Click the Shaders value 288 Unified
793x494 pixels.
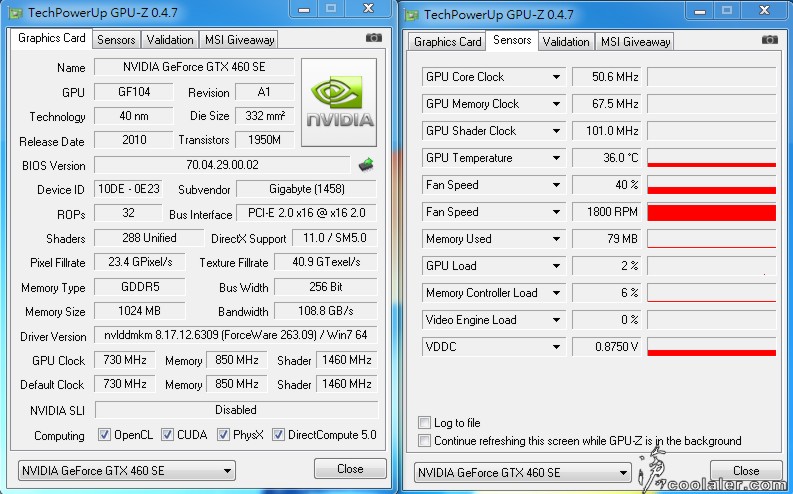149,238
